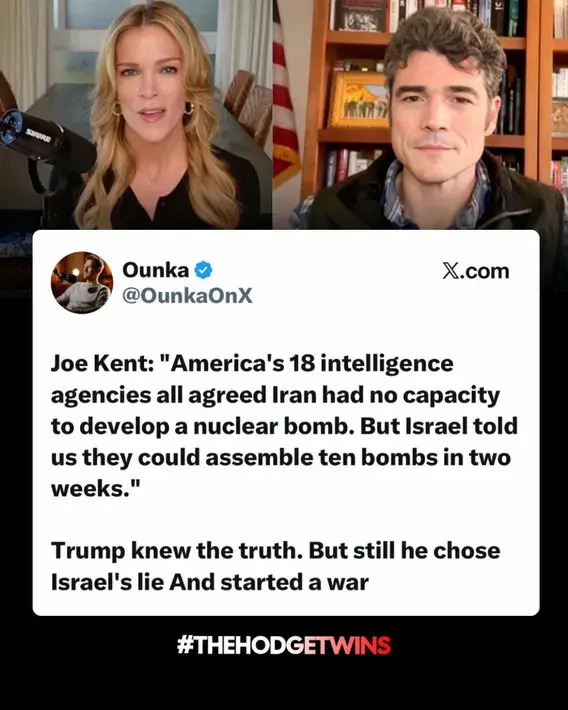
Task: Click the X logo beside .com
Action: (451, 271)
